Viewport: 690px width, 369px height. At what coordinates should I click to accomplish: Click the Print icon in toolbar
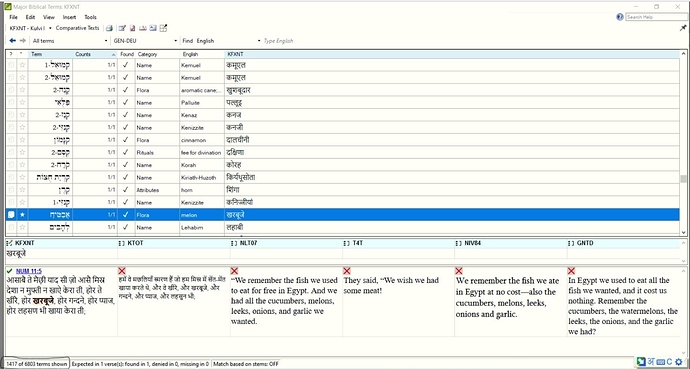[x=109, y=28]
